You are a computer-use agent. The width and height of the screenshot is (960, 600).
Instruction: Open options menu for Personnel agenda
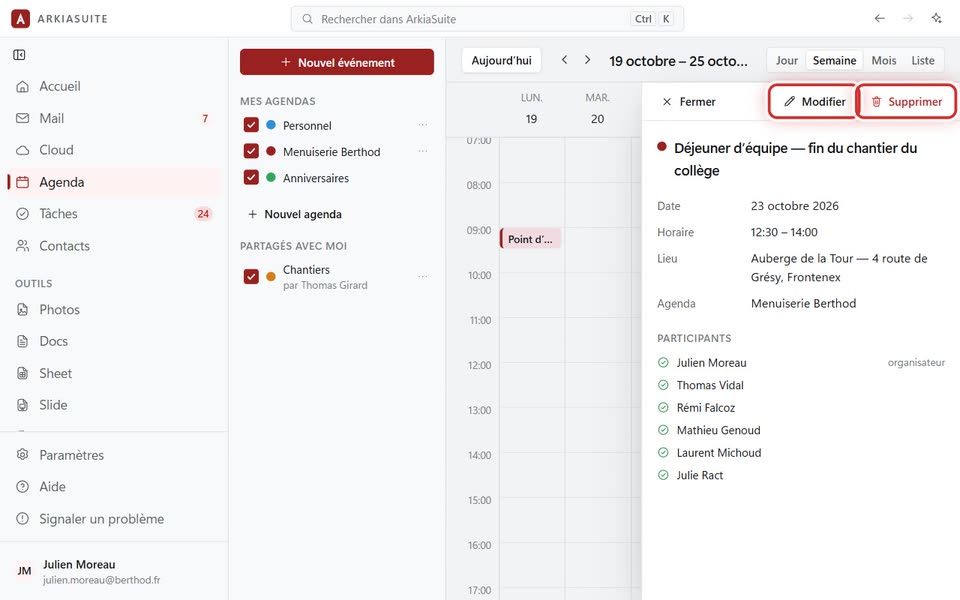(422, 125)
